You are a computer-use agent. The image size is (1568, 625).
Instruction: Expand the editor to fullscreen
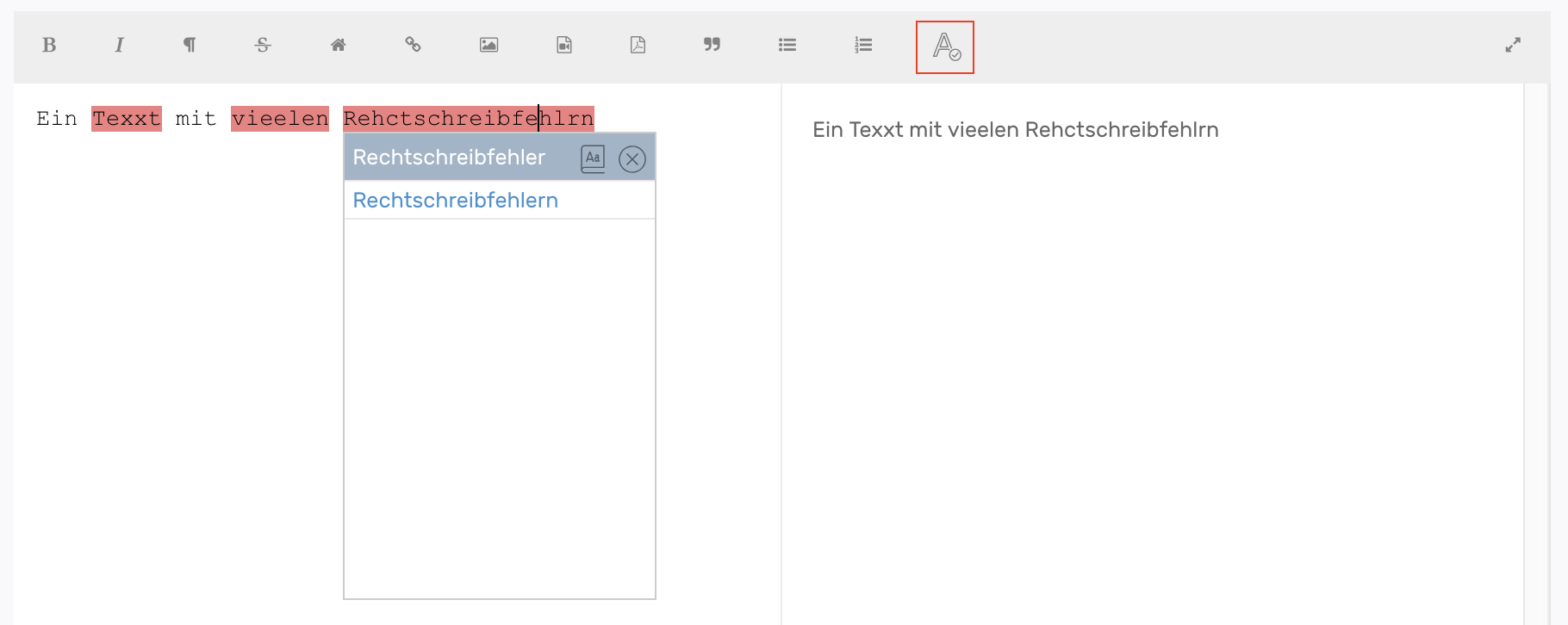pyautogui.click(x=1513, y=46)
